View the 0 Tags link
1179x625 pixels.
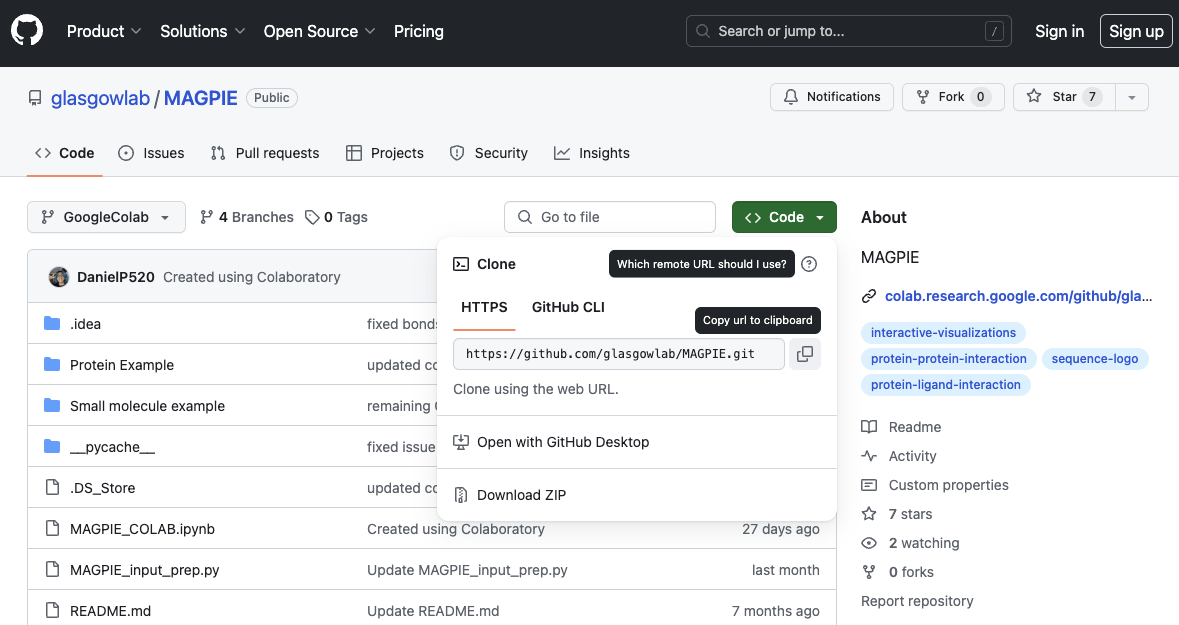point(336,217)
